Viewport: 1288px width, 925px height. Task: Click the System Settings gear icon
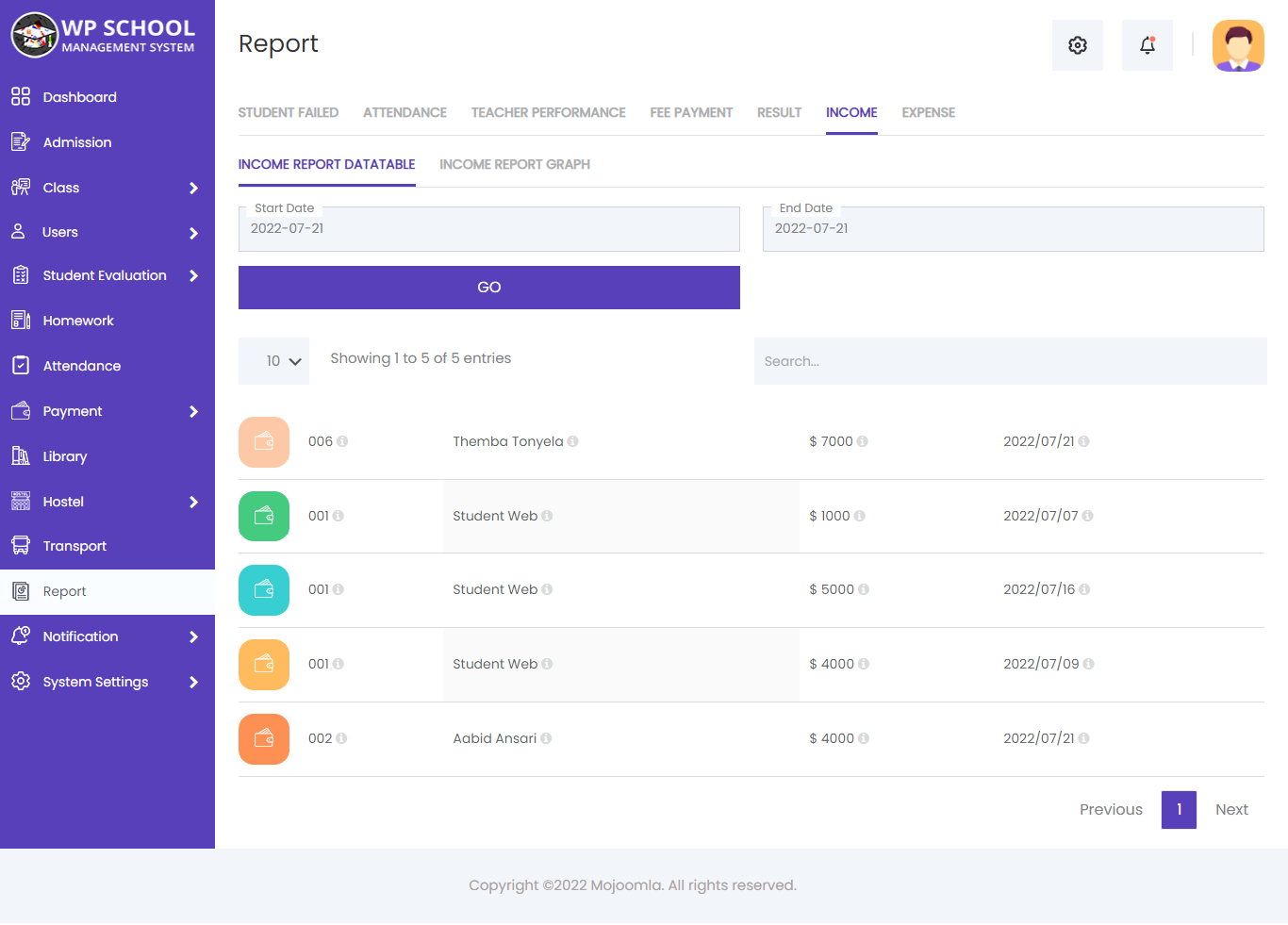pos(21,681)
